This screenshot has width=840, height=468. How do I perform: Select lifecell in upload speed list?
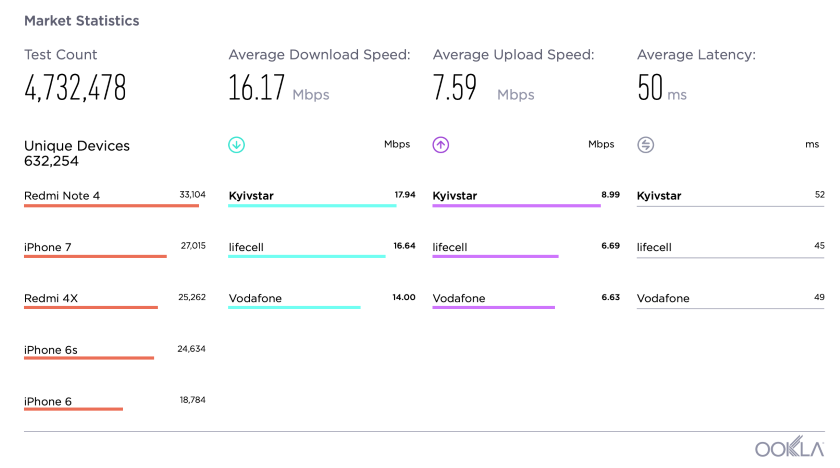coord(450,247)
